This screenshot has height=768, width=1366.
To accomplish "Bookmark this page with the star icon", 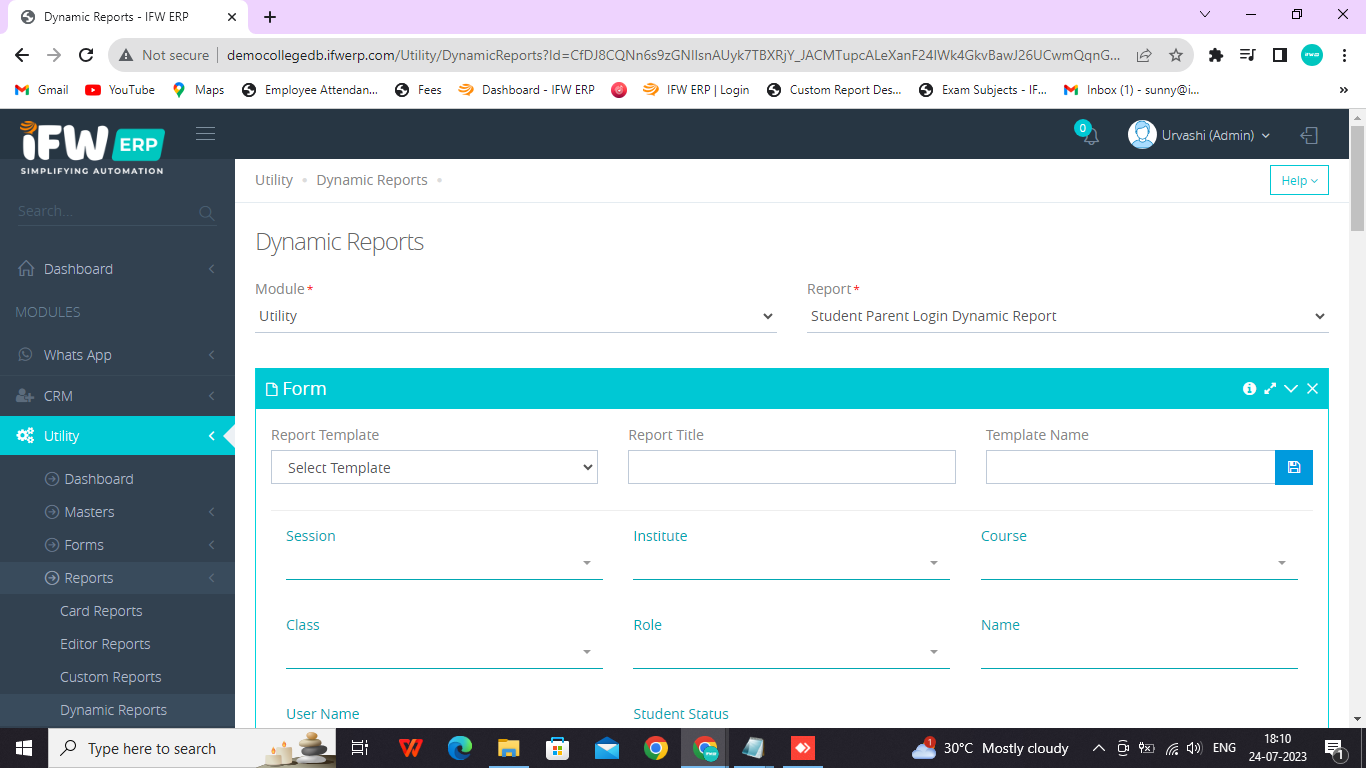I will coord(1176,55).
